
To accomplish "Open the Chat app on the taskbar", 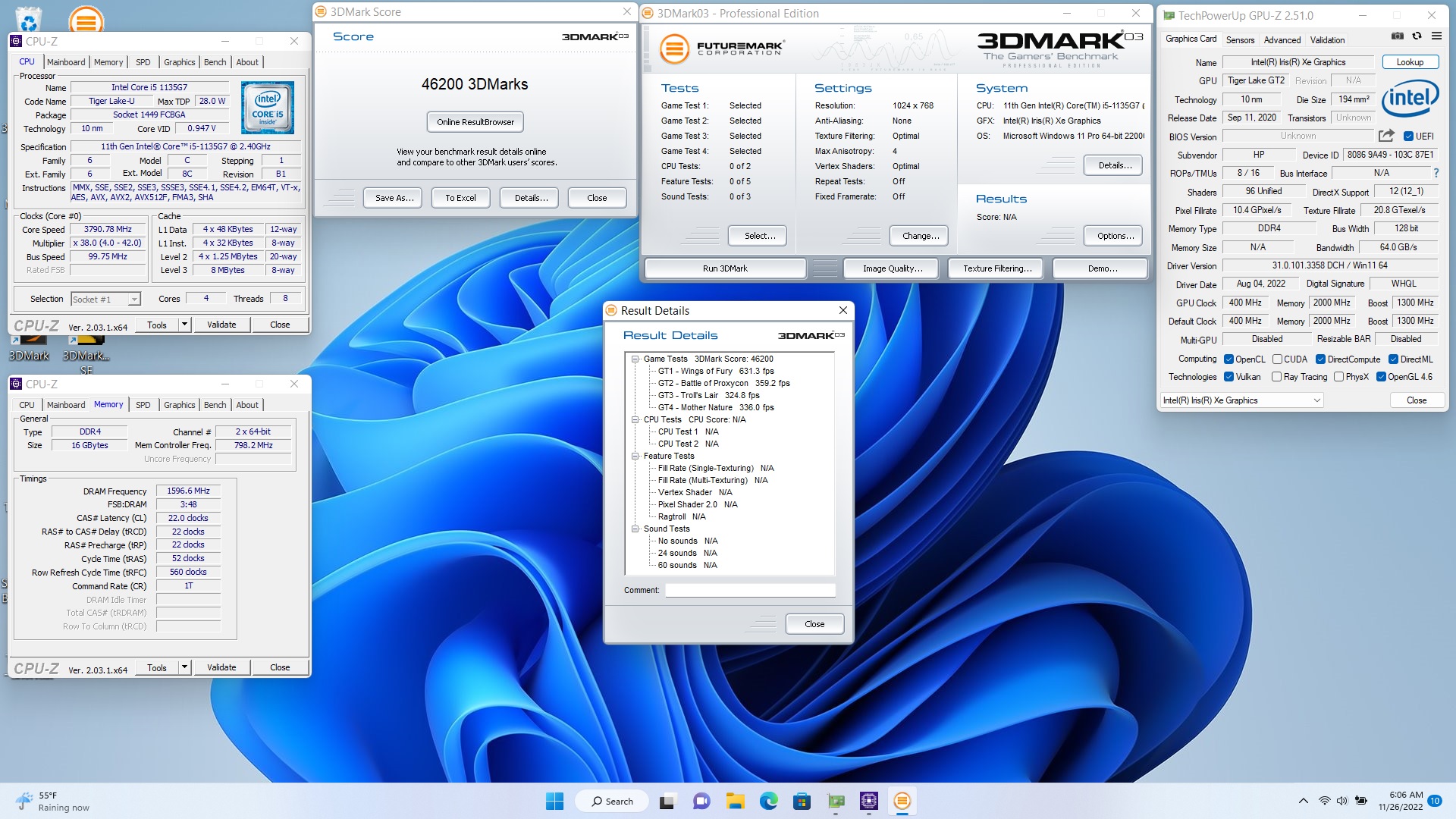I will pos(701,801).
